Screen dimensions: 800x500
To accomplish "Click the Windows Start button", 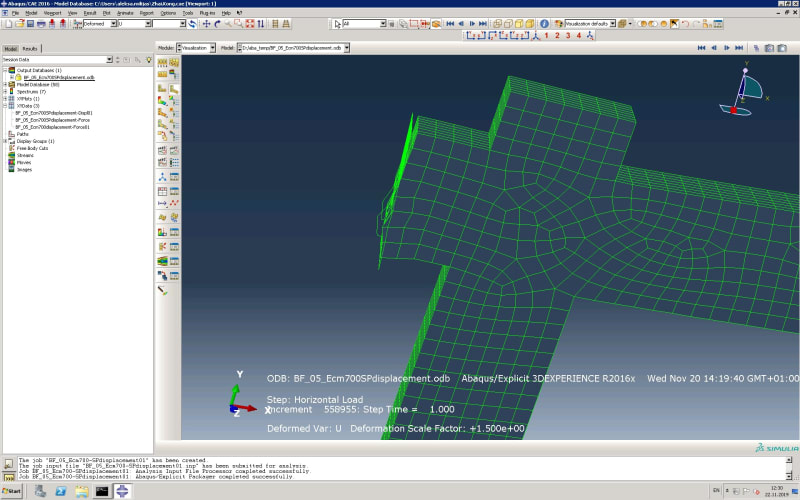I will point(11,491).
